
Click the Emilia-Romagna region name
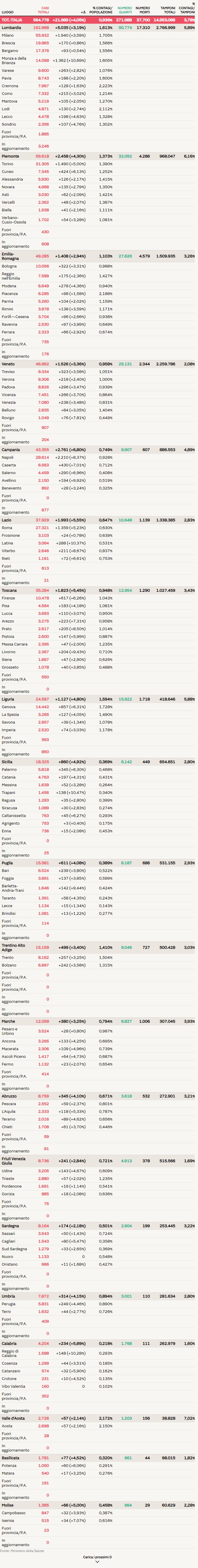(x=10, y=256)
